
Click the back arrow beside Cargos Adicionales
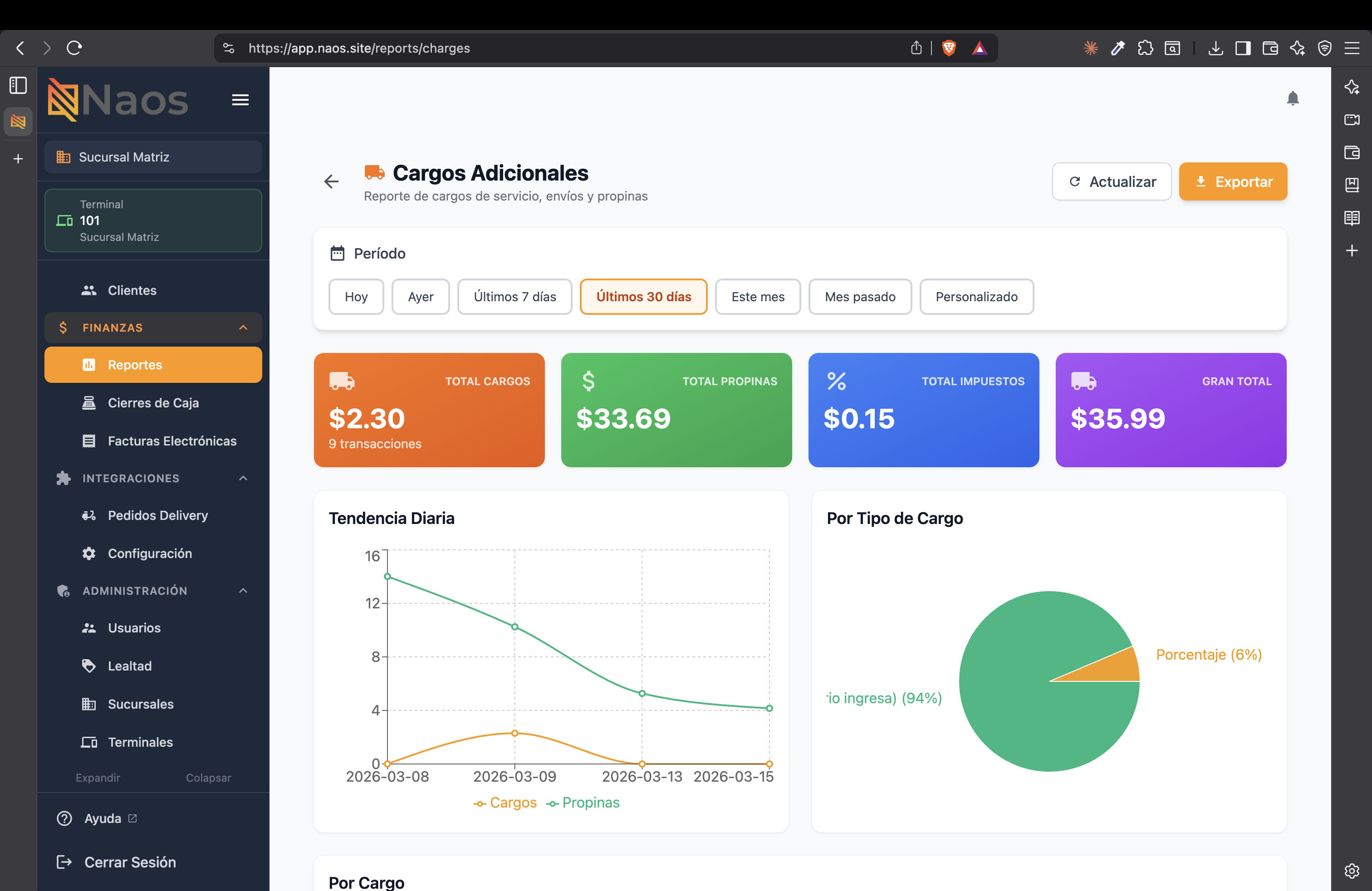(x=331, y=181)
